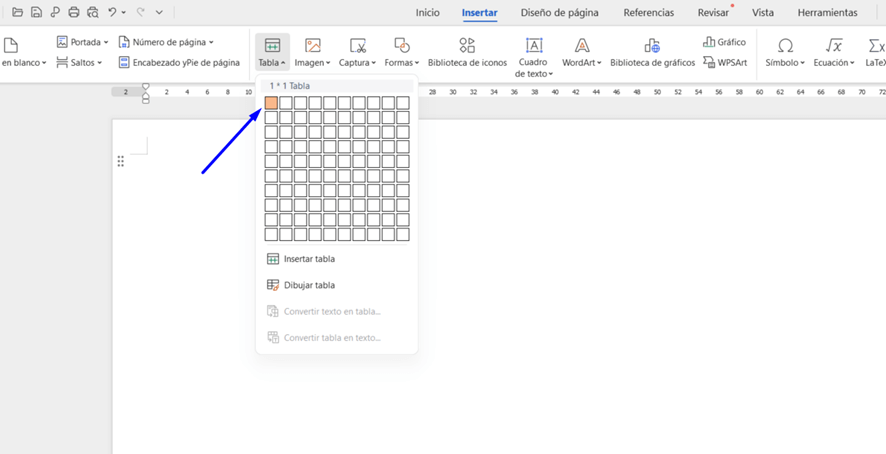Click the Tabla ribbon button
Image resolution: width=886 pixels, height=454 pixels.
tap(272, 51)
